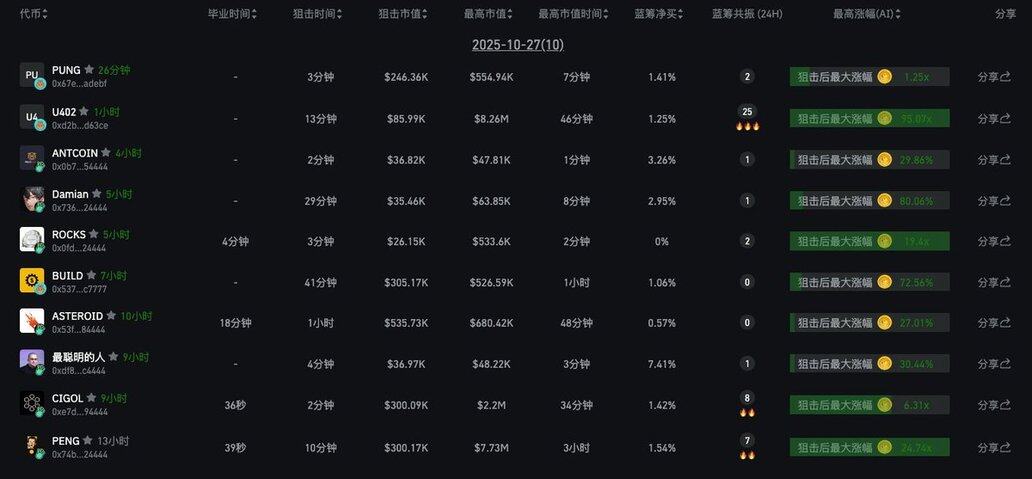
Task: Click the 蓝筹净买 column header
Action: coord(660,14)
